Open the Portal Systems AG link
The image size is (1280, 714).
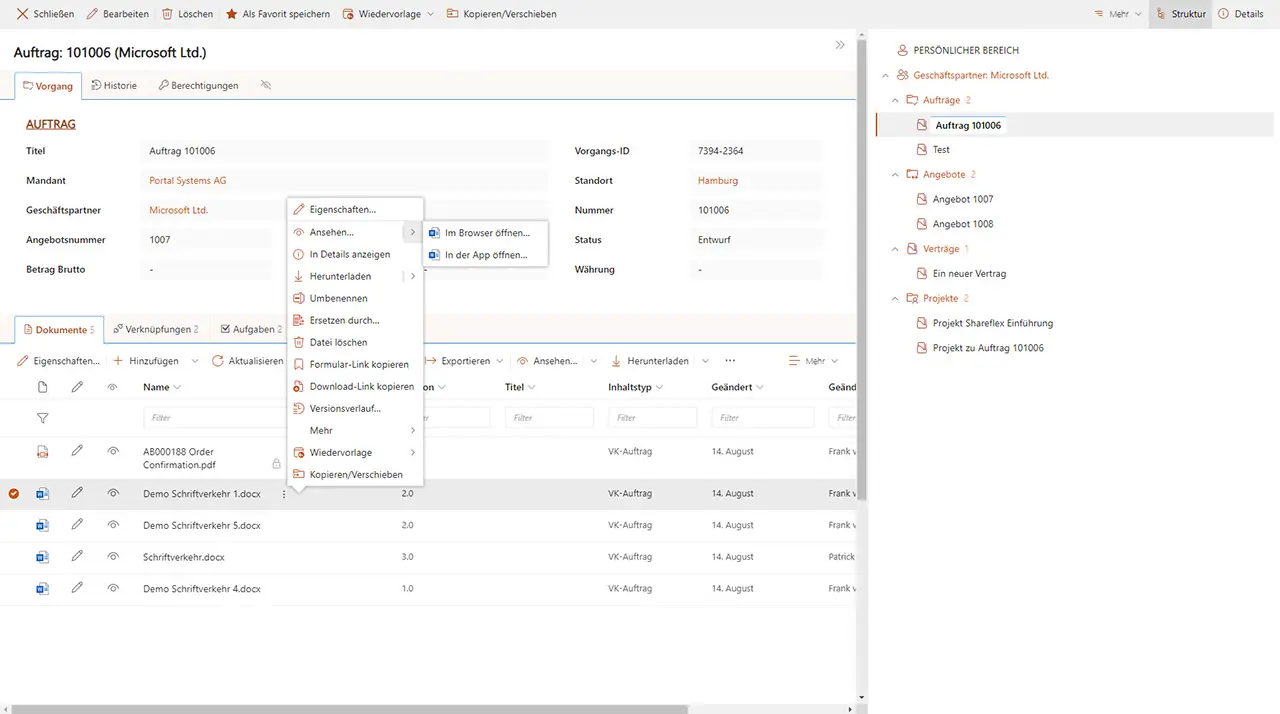(187, 181)
